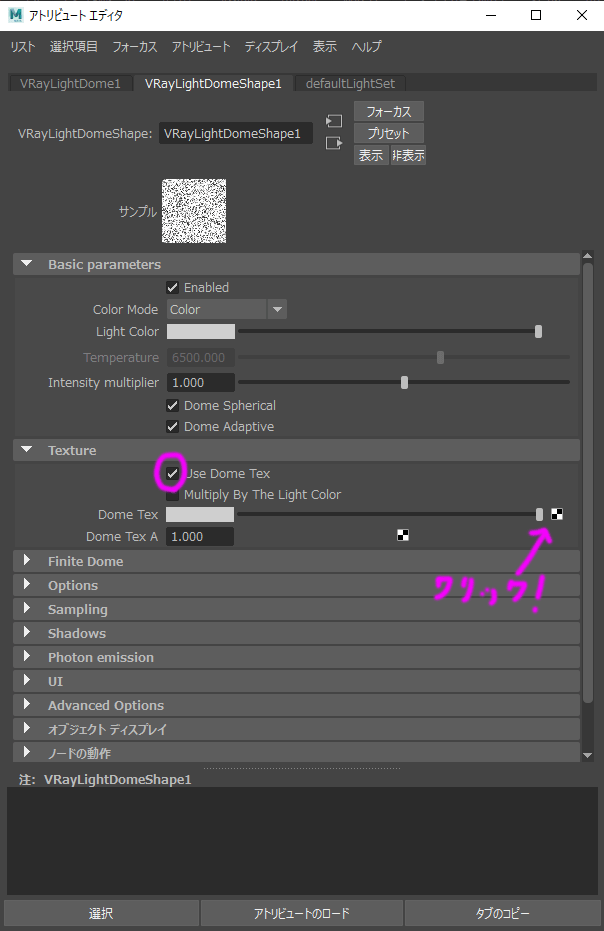This screenshot has width=604, height=931.
Task: Open the 選択項目 menu
Action: click(x=74, y=46)
